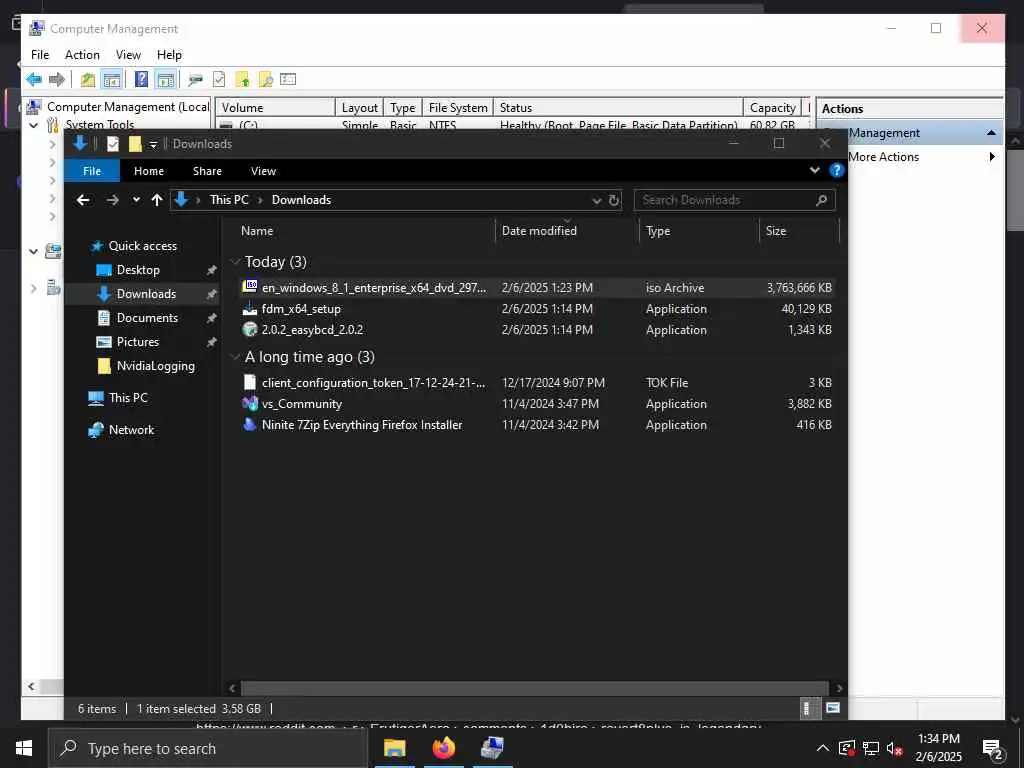Click the folder with green arrow toolbar icon
Screen dimensions: 1024x768
(242, 80)
